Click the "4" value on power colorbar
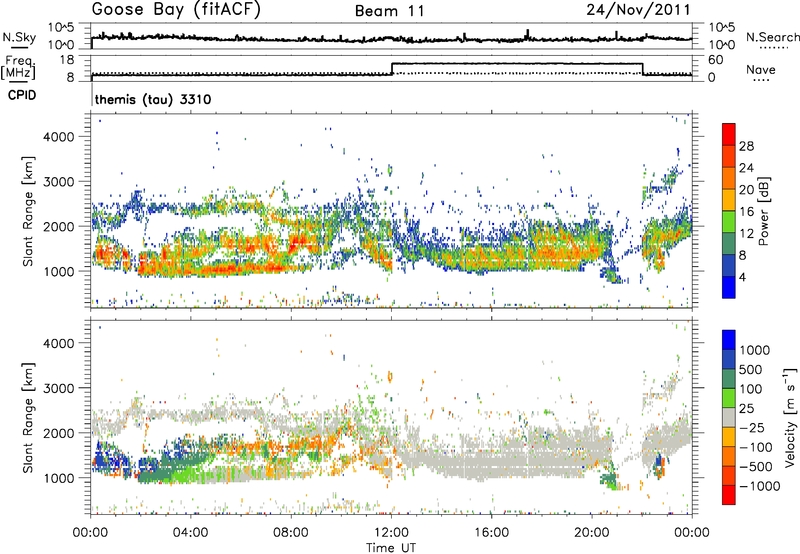 (x=743, y=278)
